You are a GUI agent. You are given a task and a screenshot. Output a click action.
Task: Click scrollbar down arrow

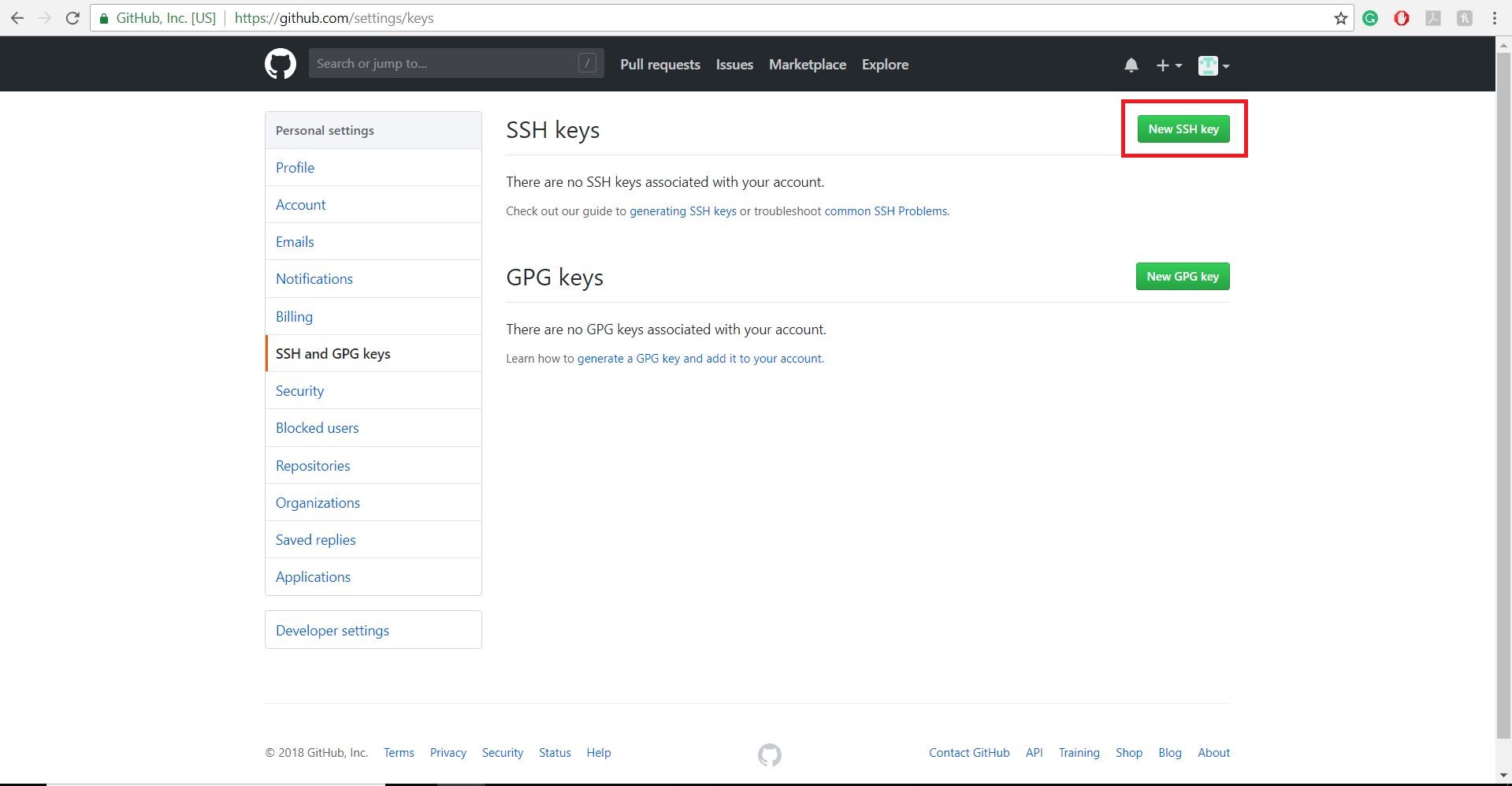pos(1503,776)
